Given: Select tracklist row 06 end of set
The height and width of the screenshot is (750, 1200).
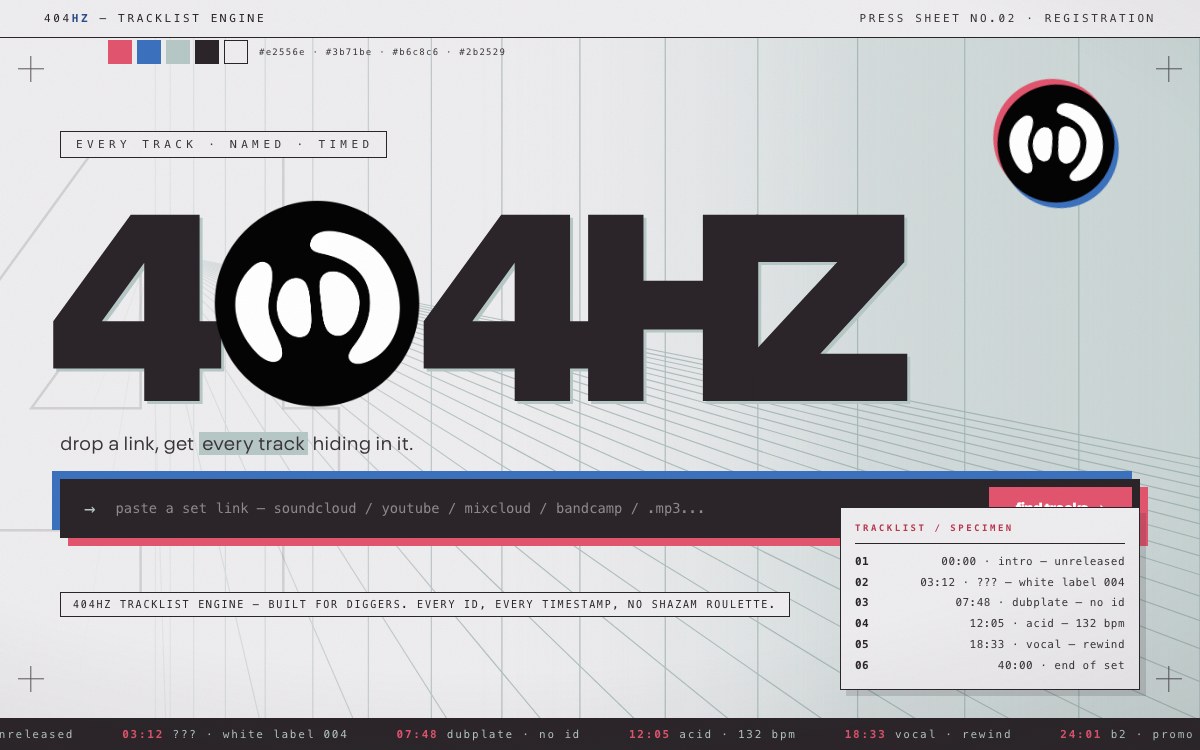Looking at the screenshot, I should click(990, 665).
